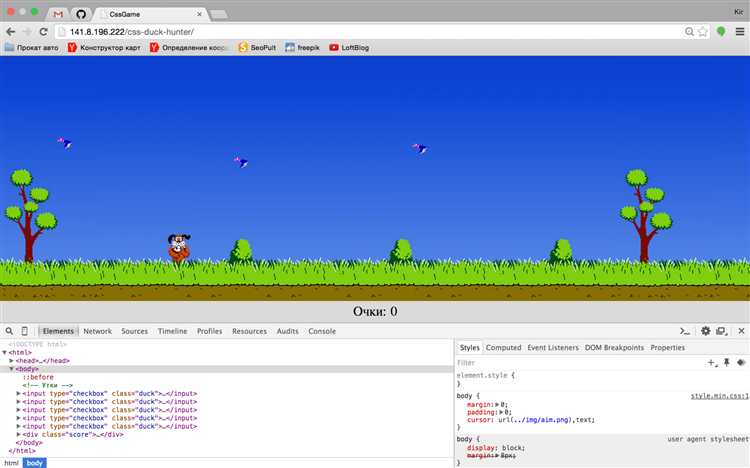Expand the topmost duck input node
The image size is (750, 468).
pyautogui.click(x=19, y=393)
